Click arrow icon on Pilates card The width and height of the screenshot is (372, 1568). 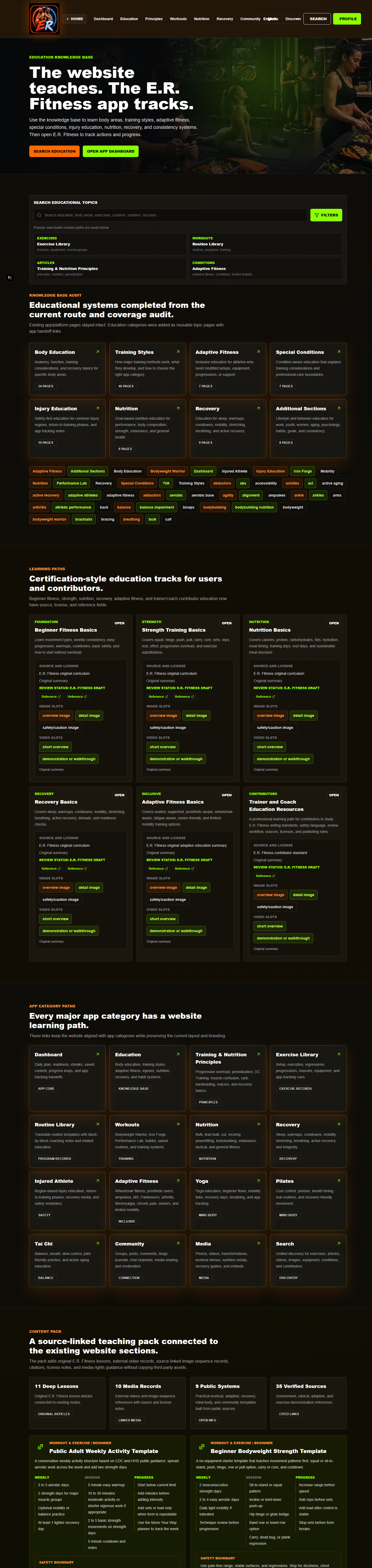pyautogui.click(x=339, y=1181)
